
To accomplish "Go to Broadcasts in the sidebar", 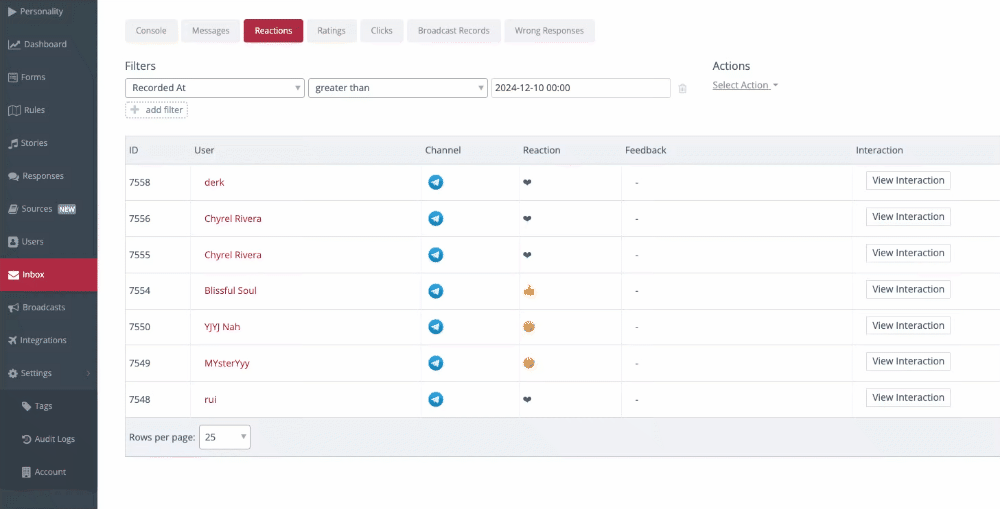I will coord(43,307).
